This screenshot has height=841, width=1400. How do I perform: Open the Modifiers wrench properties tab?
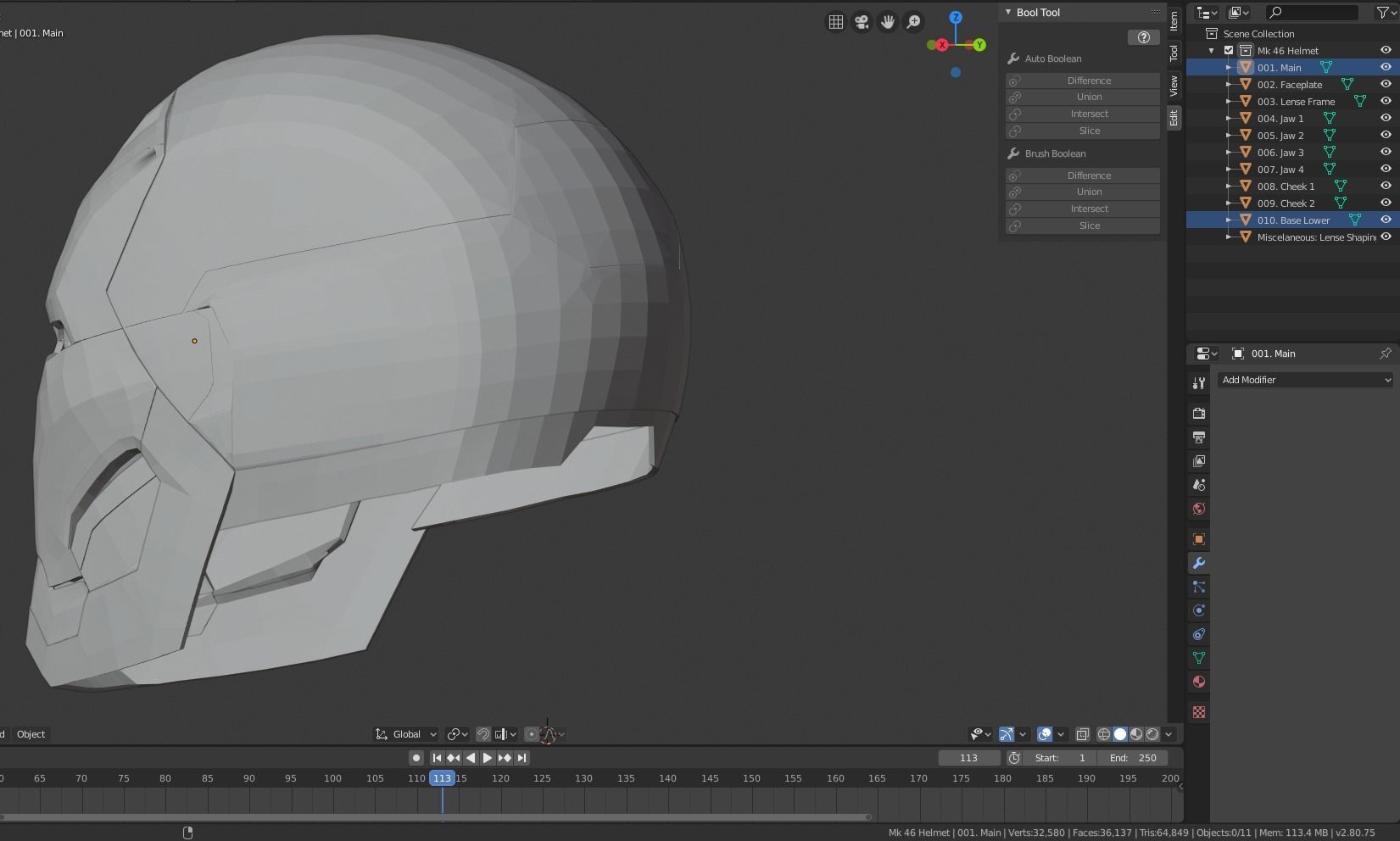[x=1199, y=563]
